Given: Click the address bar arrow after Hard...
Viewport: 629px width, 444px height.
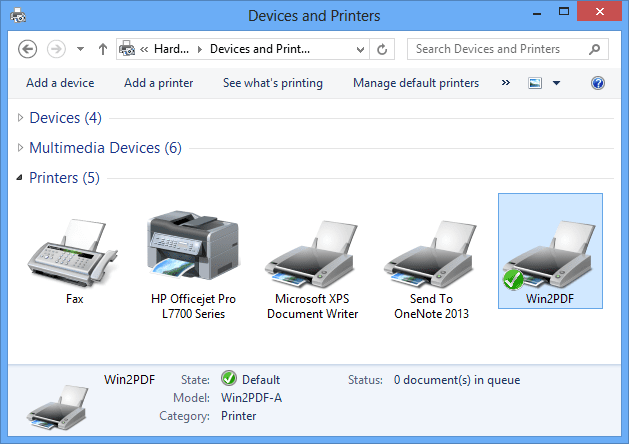Looking at the screenshot, I should coord(199,49).
